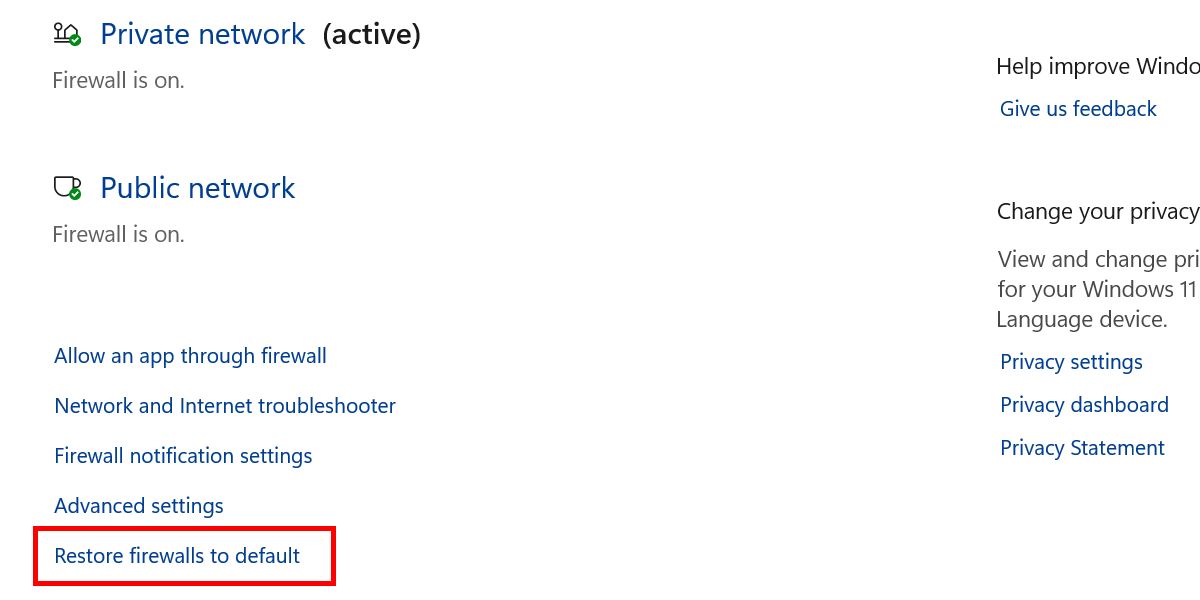The width and height of the screenshot is (1200, 600).
Task: Open Firewall notification settings
Action: pyautogui.click(x=183, y=455)
